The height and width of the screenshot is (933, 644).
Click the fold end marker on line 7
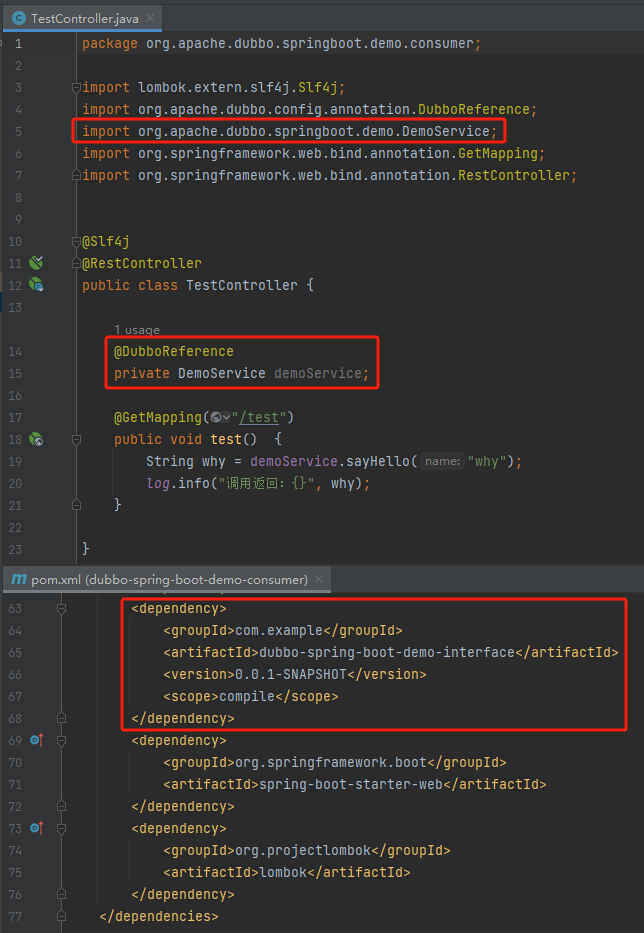click(x=76, y=176)
